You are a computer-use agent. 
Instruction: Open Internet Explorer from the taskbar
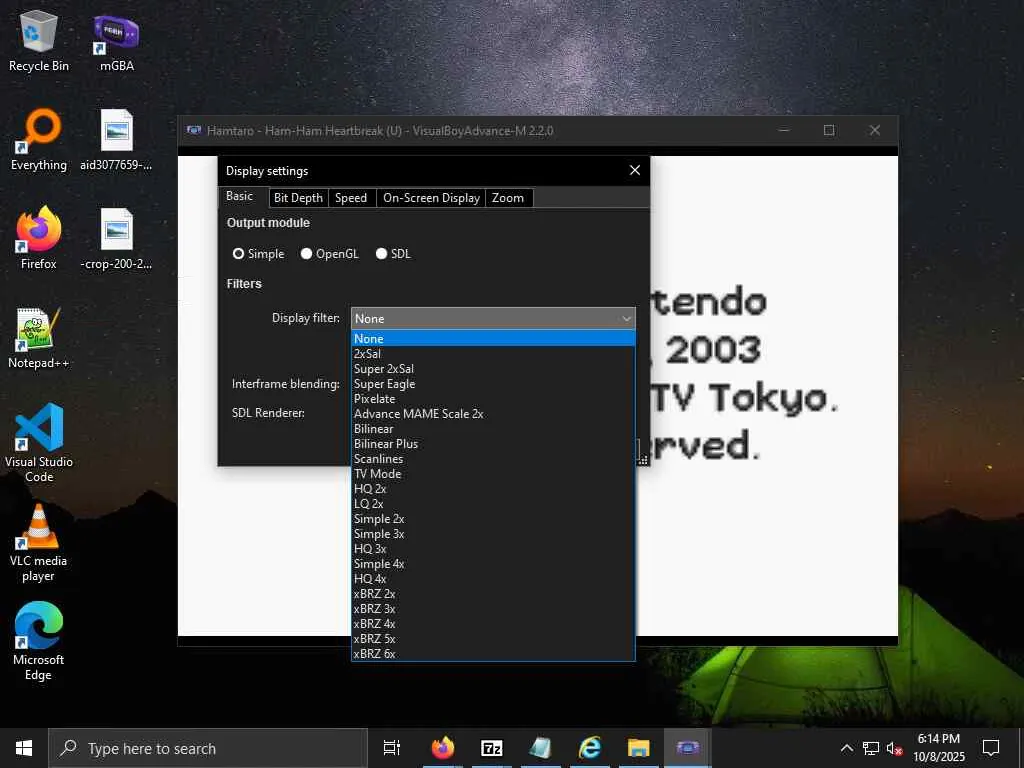click(590, 748)
